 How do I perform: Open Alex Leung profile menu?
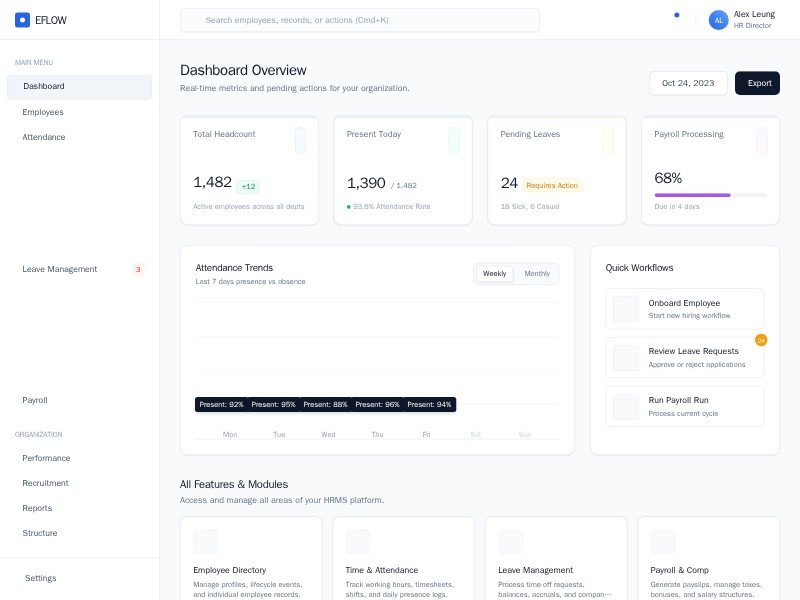753,19
